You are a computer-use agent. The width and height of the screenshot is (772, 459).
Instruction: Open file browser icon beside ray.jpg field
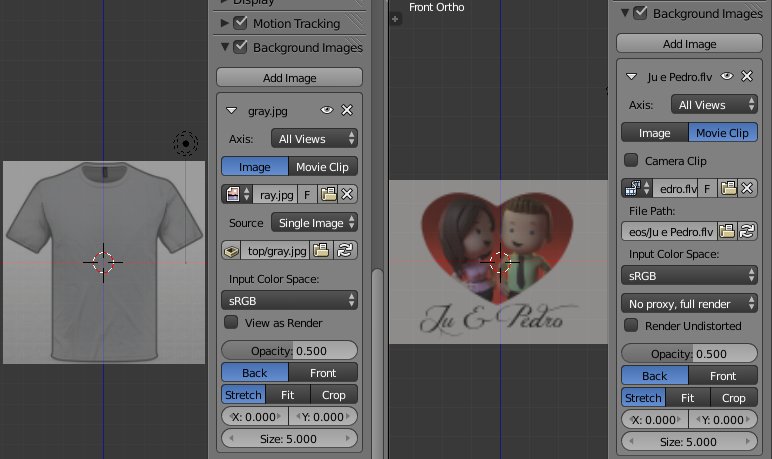click(328, 195)
